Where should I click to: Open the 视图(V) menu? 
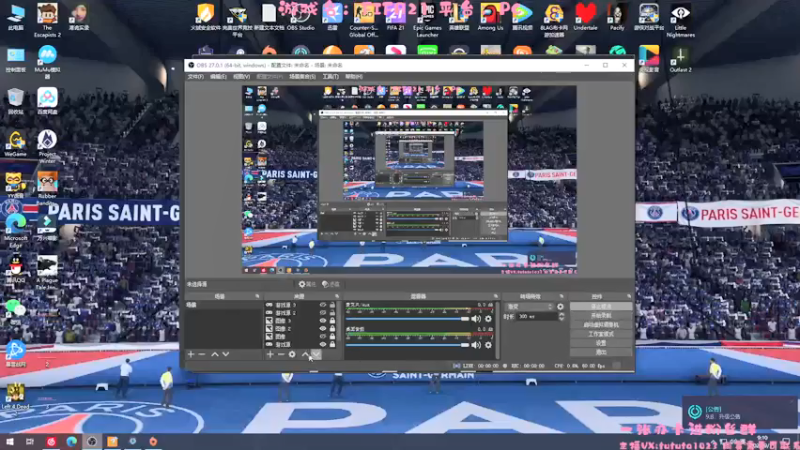241,77
